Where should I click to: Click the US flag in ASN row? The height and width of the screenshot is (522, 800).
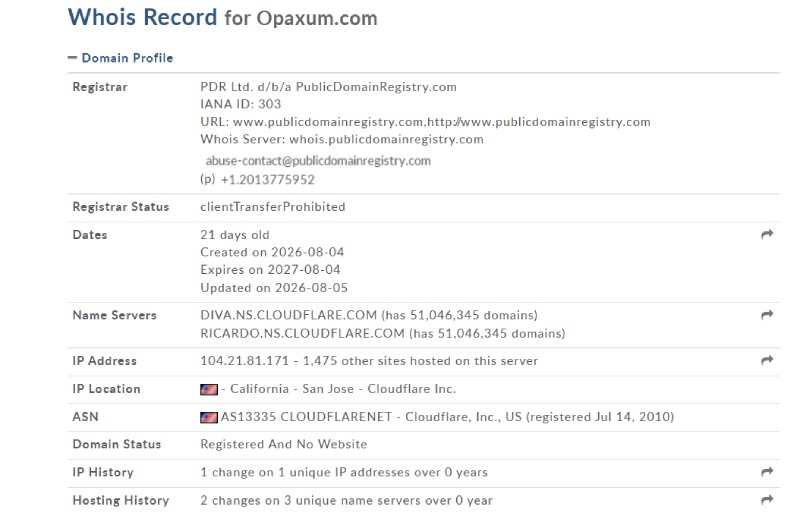pos(209,417)
